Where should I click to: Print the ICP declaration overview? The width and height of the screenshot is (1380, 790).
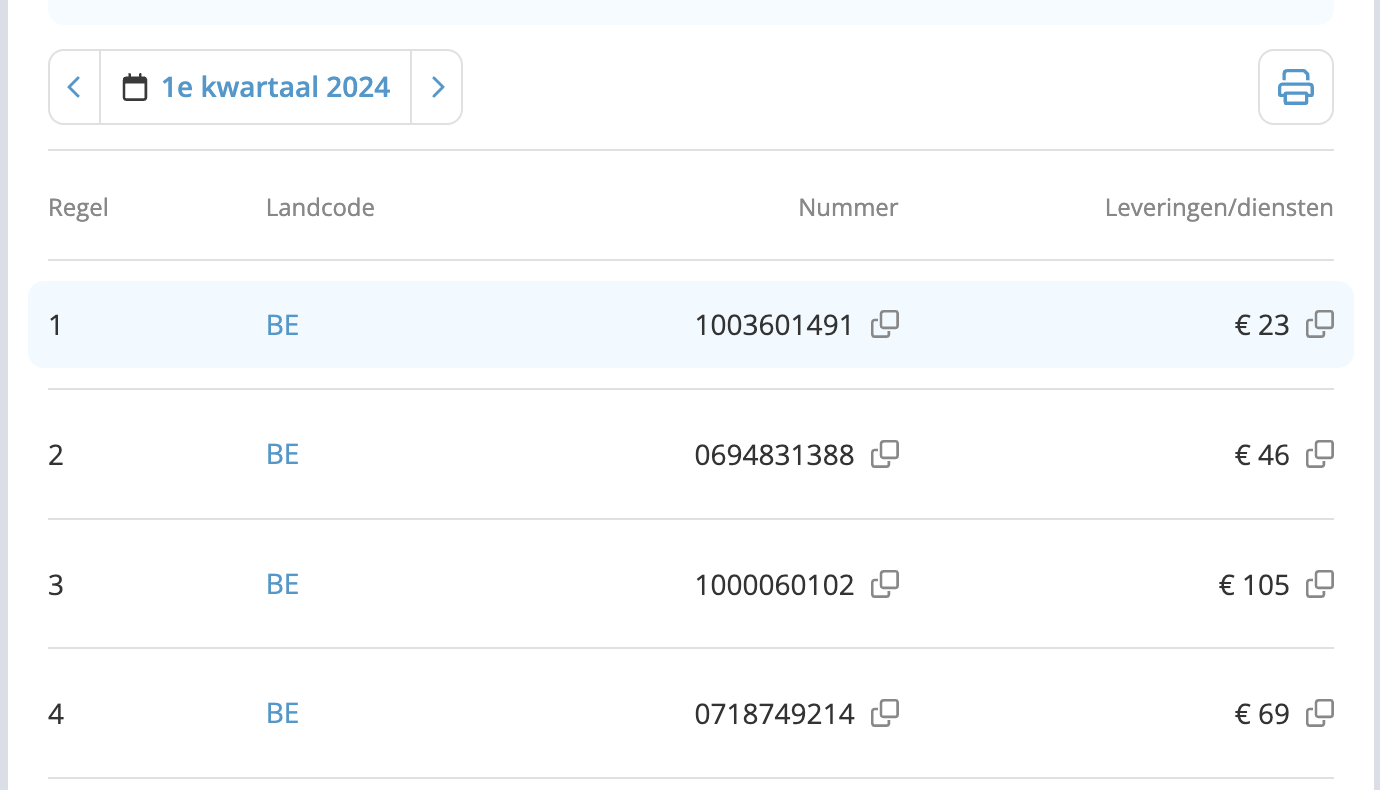(x=1295, y=87)
